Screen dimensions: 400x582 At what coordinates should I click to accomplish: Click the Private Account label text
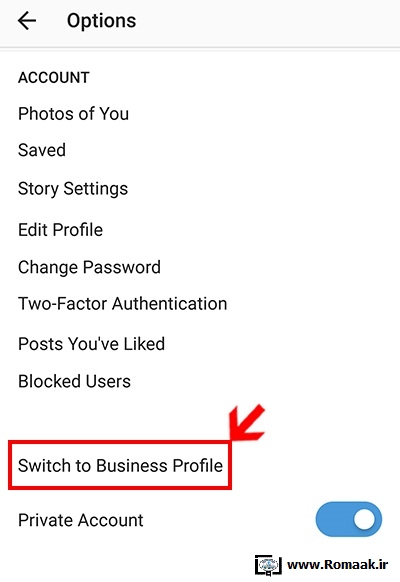[x=81, y=520]
